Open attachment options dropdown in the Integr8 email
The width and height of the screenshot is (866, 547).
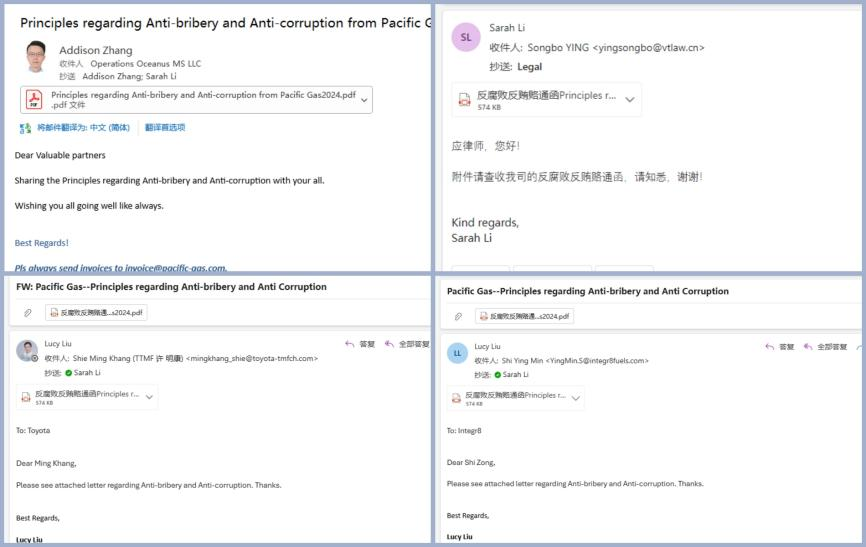[576, 397]
